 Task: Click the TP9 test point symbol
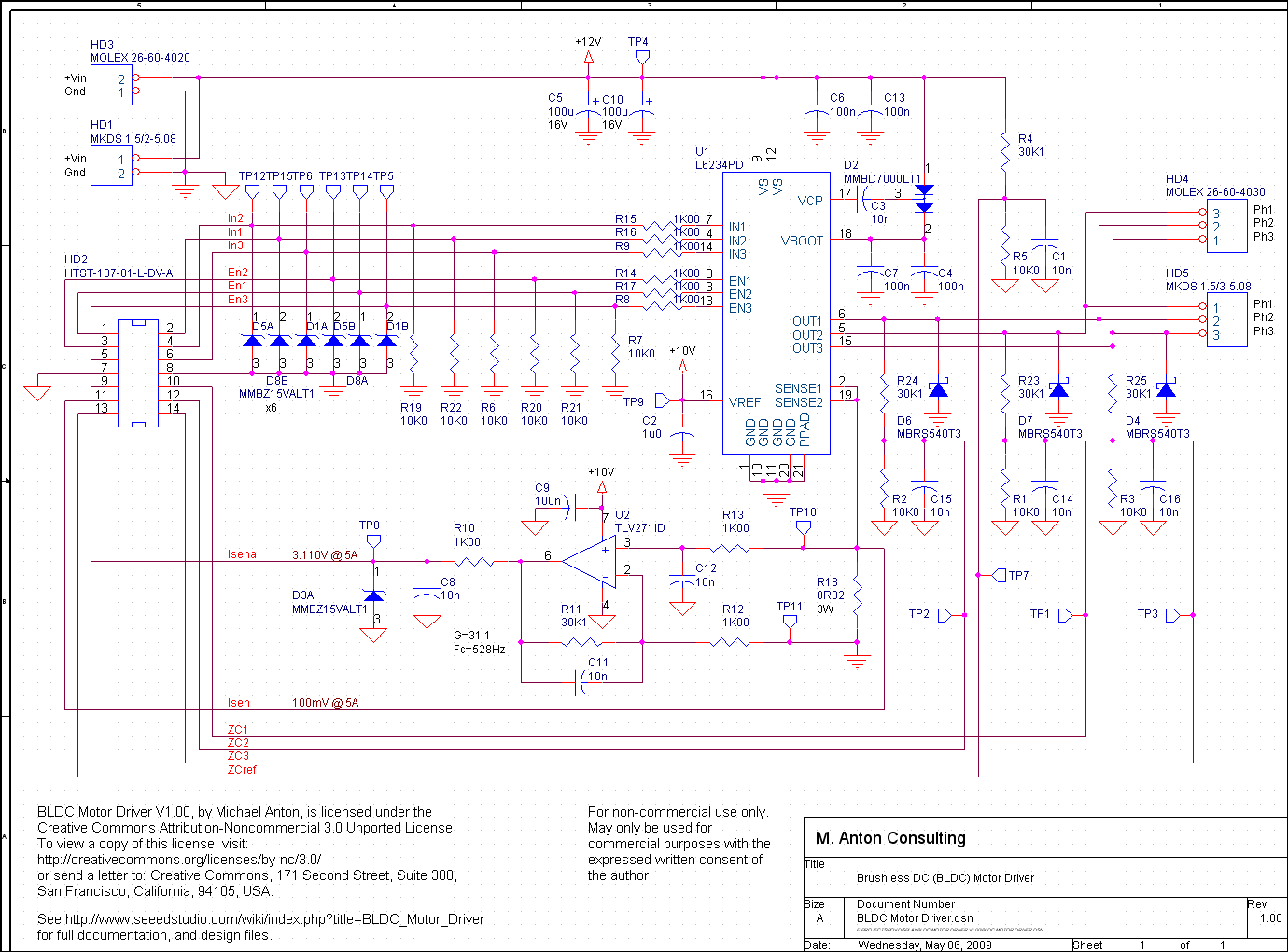coord(663,400)
